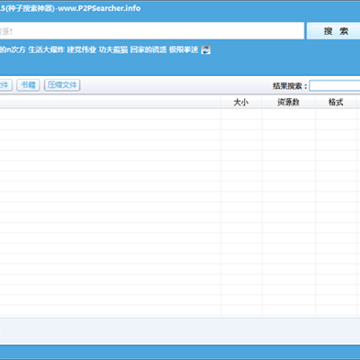Sort results by the 资源数 column header

point(288,102)
